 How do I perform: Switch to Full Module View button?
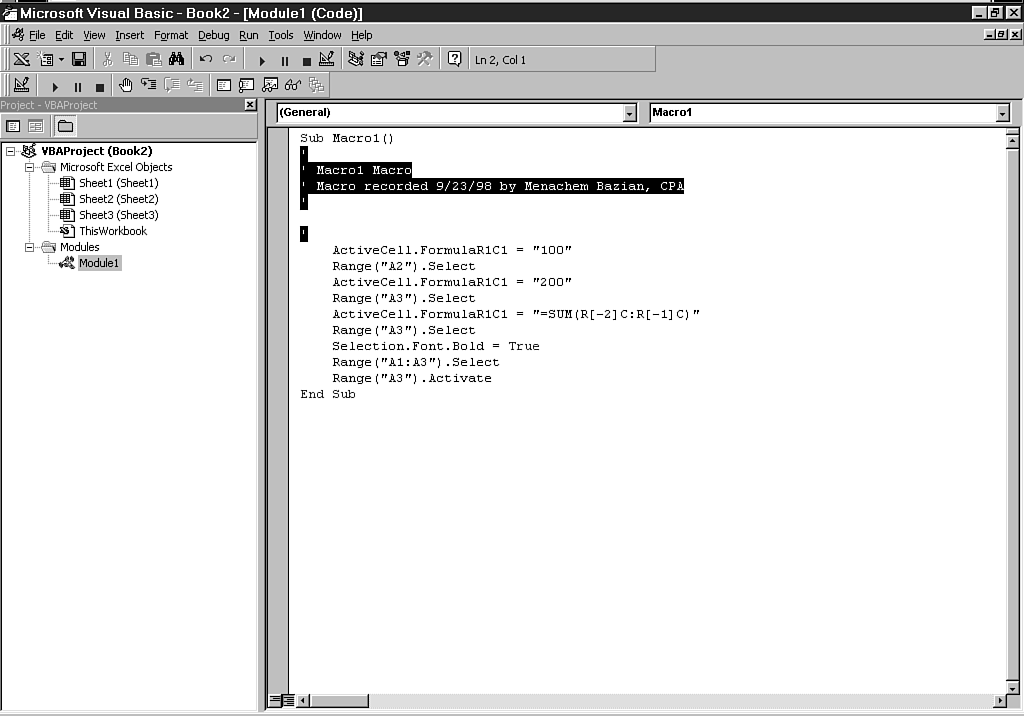(x=288, y=701)
